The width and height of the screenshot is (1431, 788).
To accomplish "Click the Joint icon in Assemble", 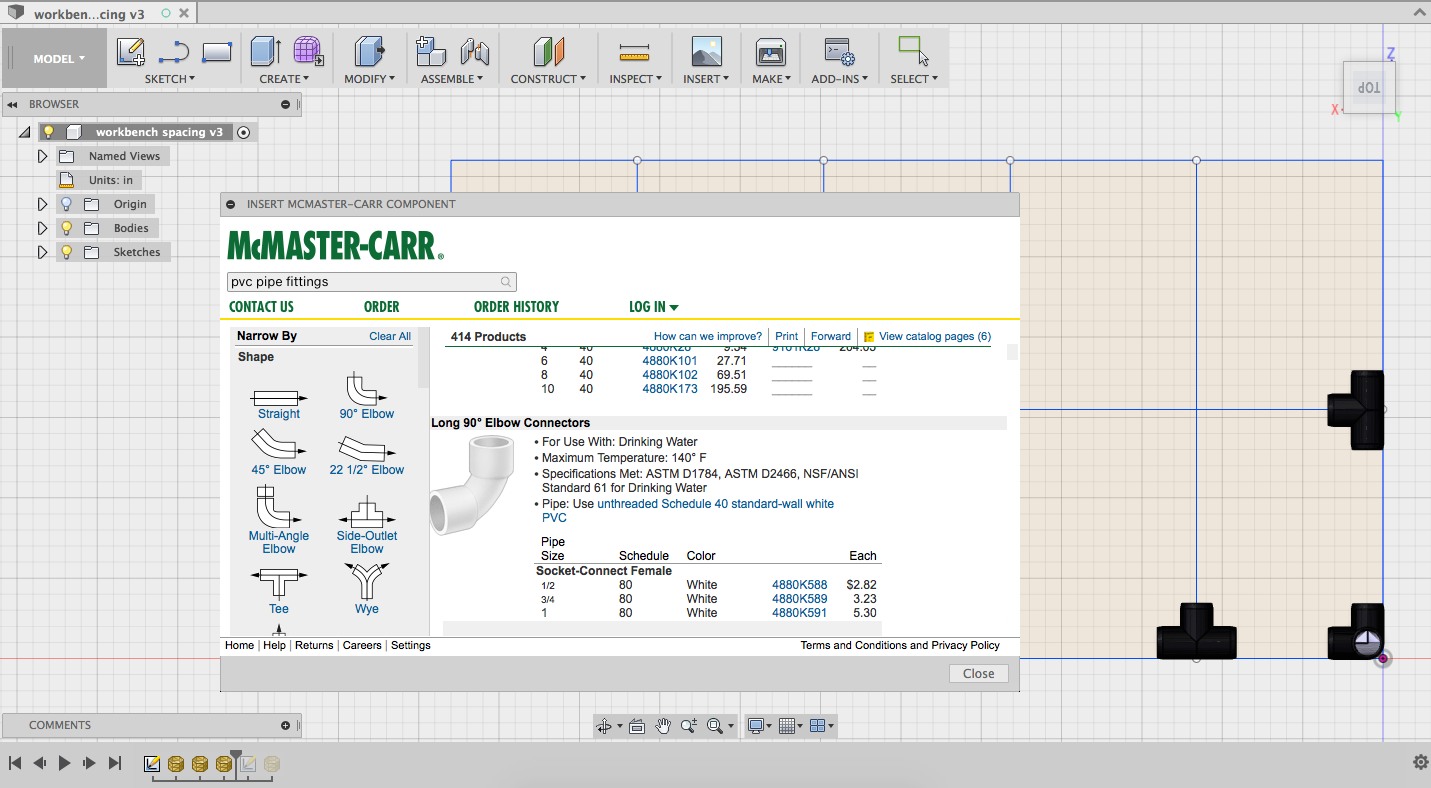I will 474,52.
